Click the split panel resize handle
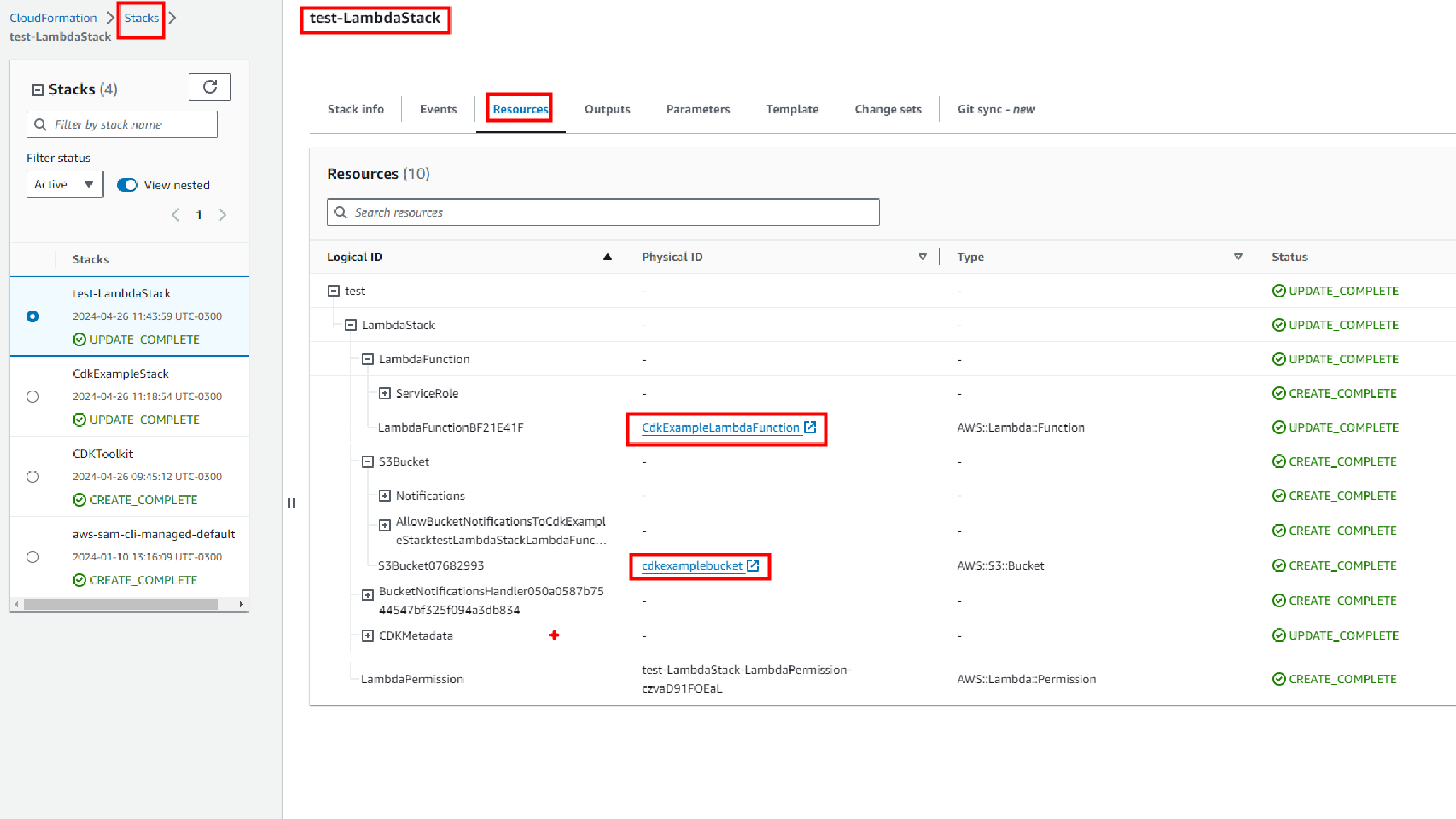 point(291,503)
